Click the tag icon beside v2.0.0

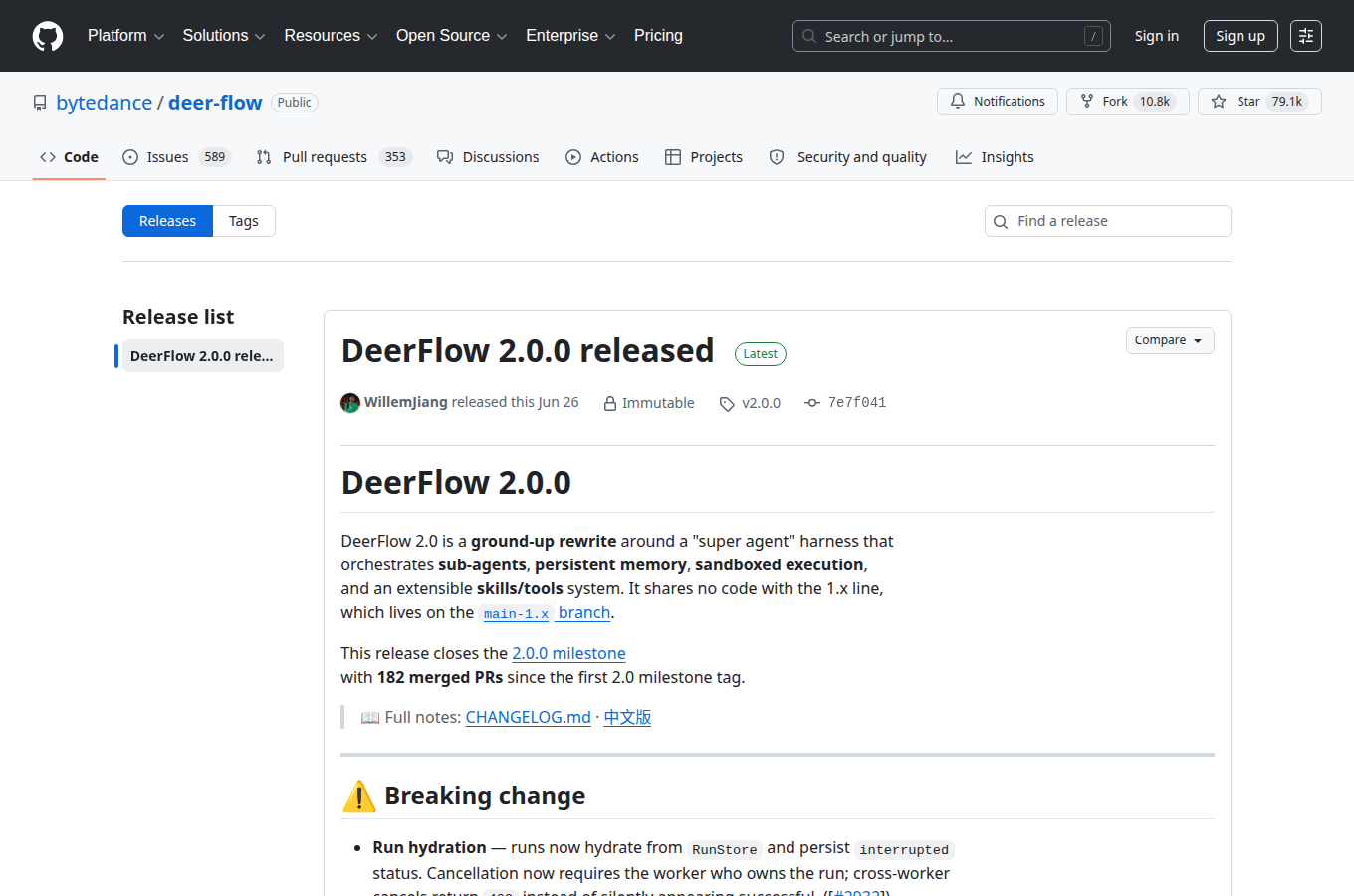727,404
